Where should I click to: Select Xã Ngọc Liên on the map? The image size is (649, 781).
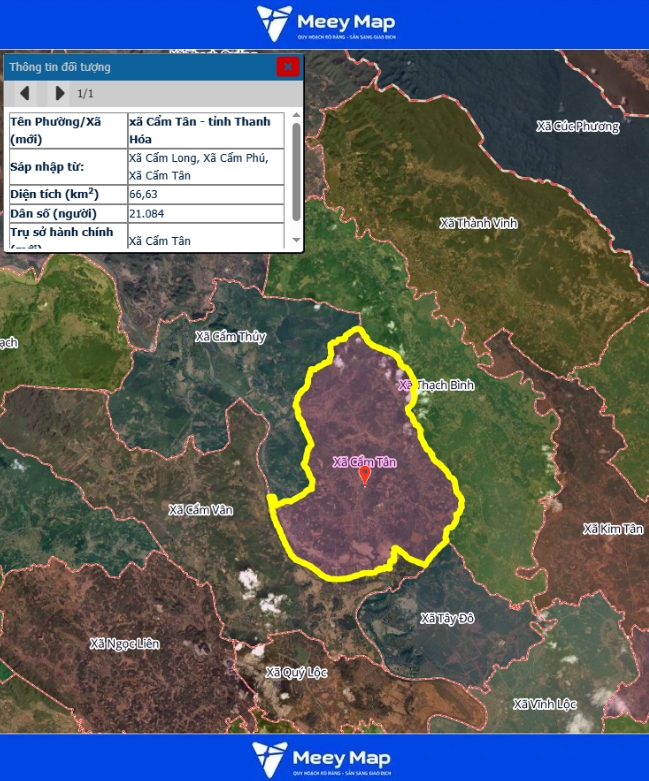pyautogui.click(x=124, y=644)
